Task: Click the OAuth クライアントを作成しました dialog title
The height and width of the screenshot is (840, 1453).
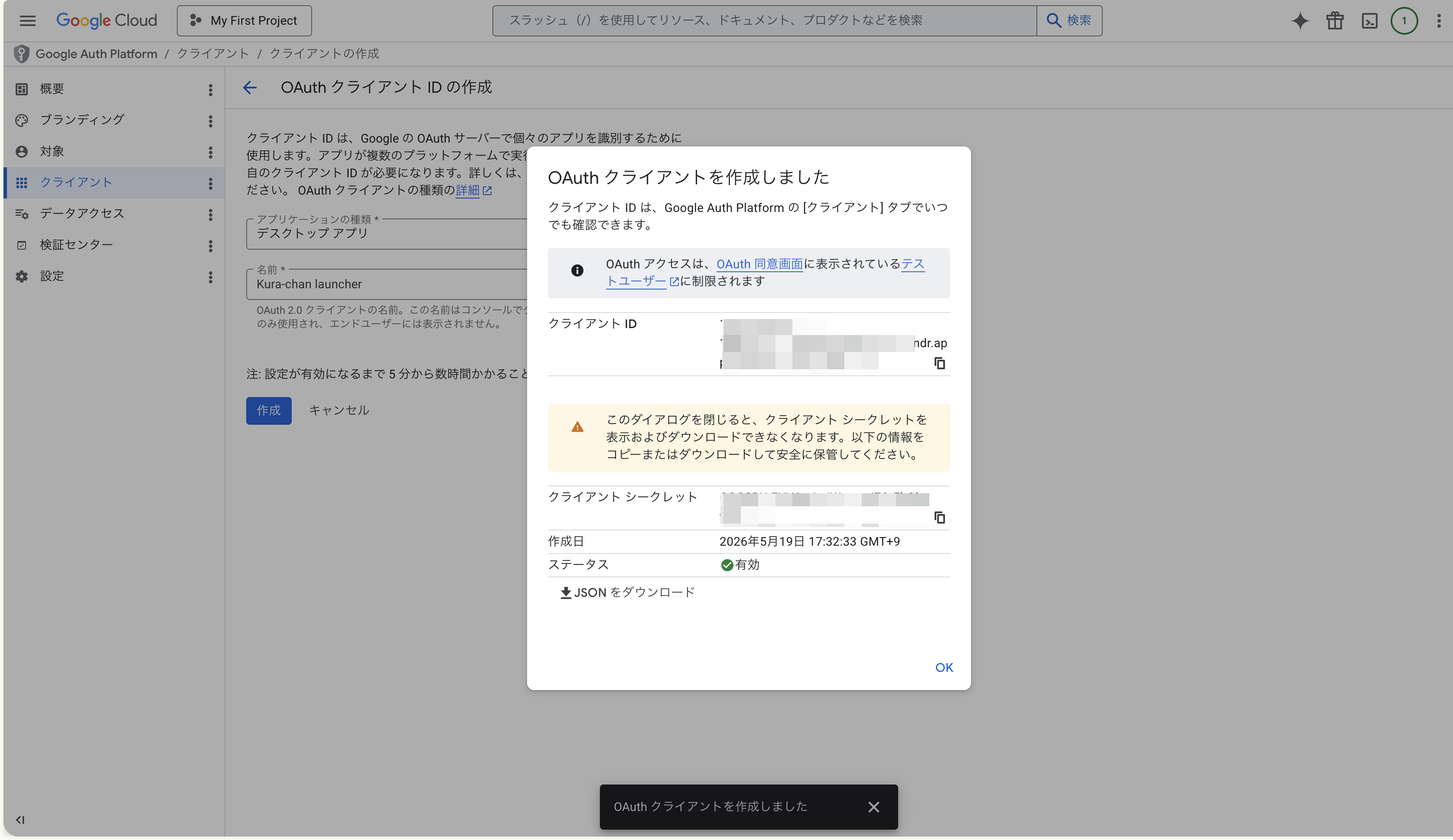Action: 688,177
